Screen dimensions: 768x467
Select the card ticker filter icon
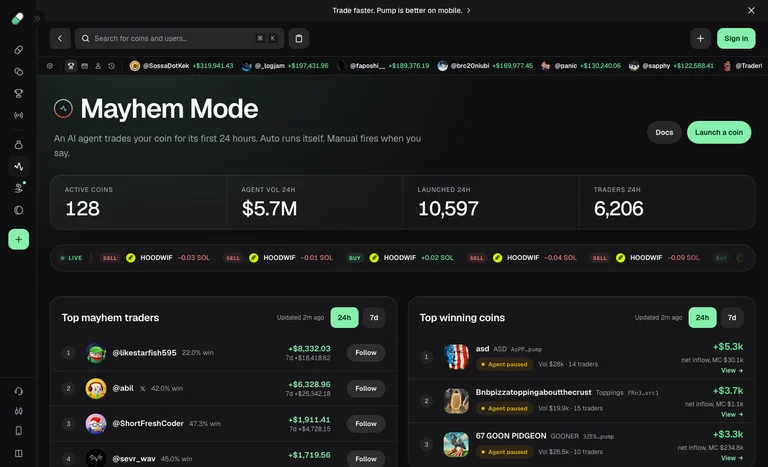coord(85,66)
